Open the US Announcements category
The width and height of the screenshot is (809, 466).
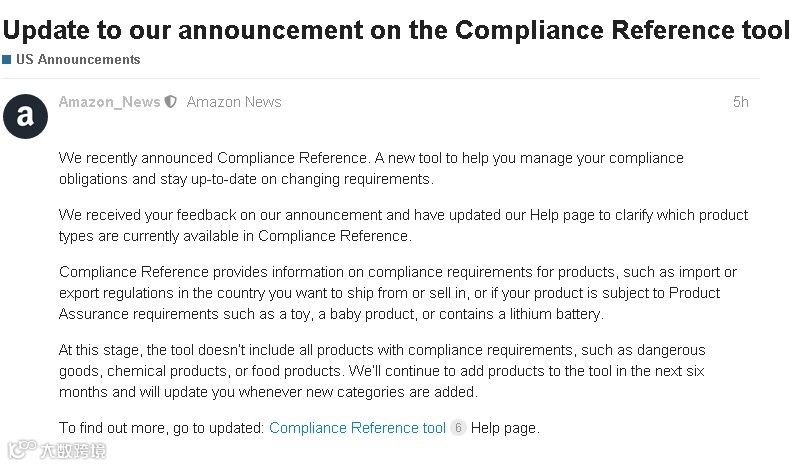(78, 60)
